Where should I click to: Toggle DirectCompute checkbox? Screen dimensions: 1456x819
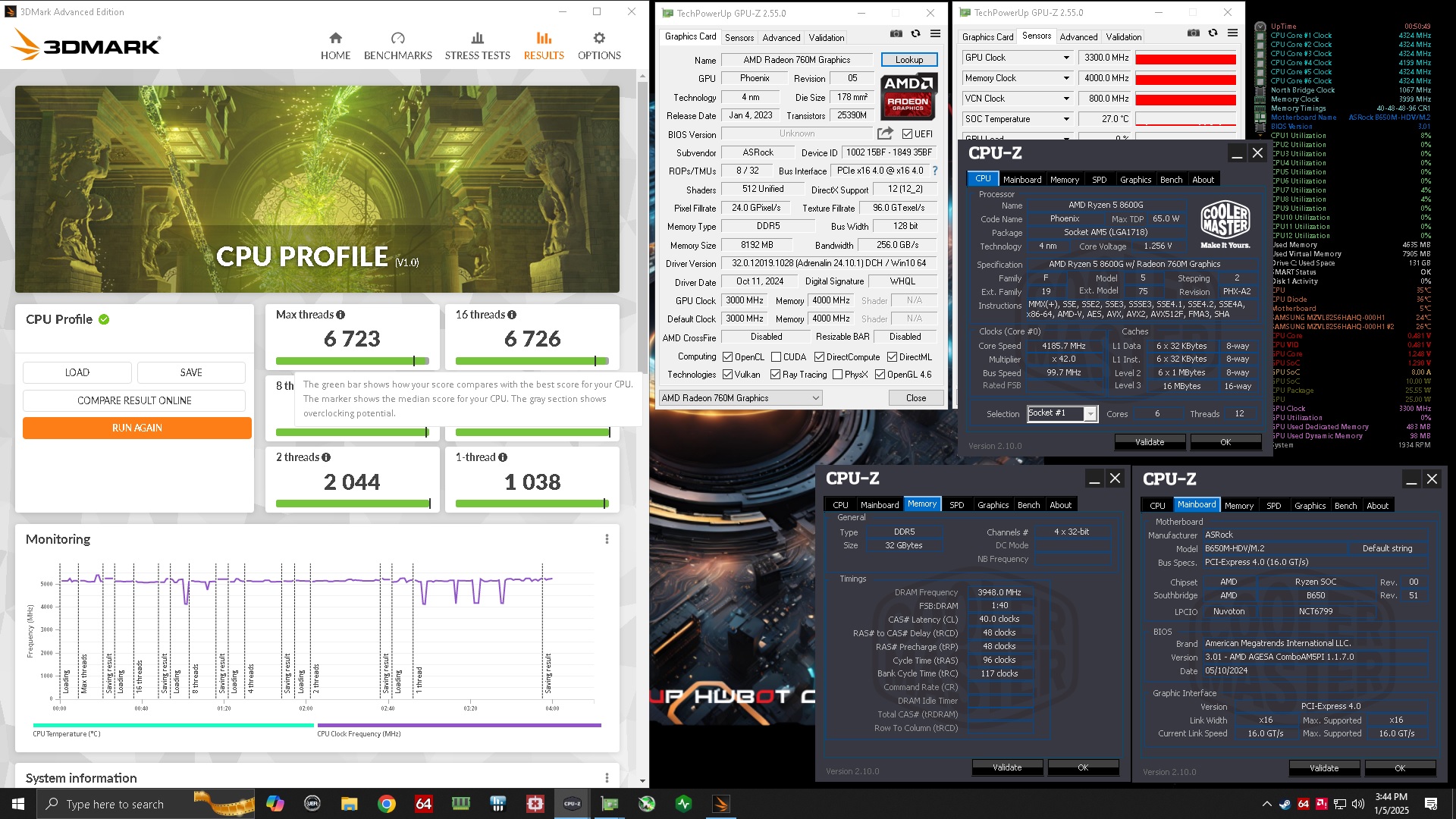[x=819, y=357]
